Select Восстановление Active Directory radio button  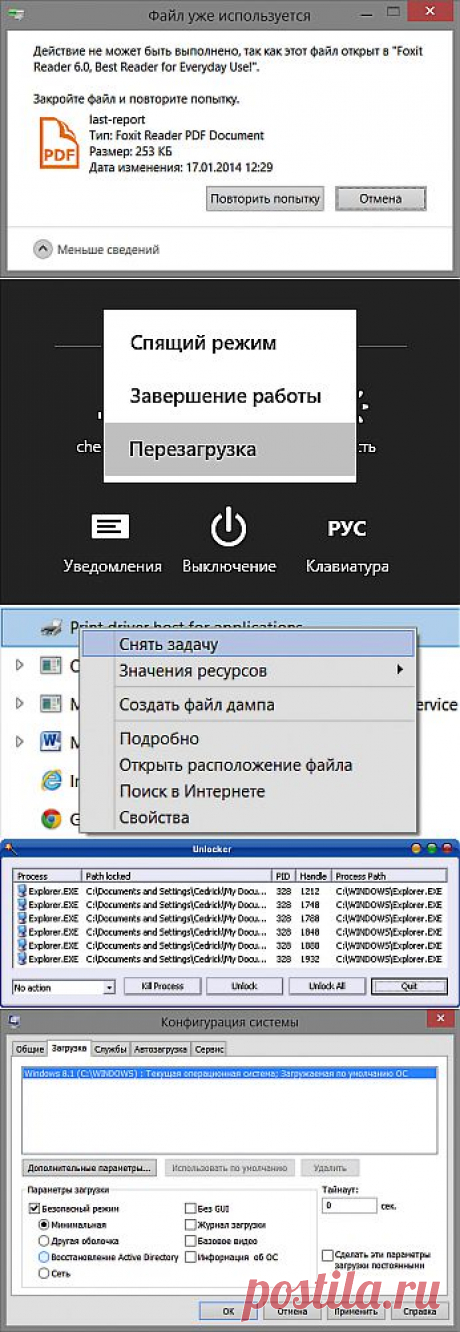pos(43,1256)
